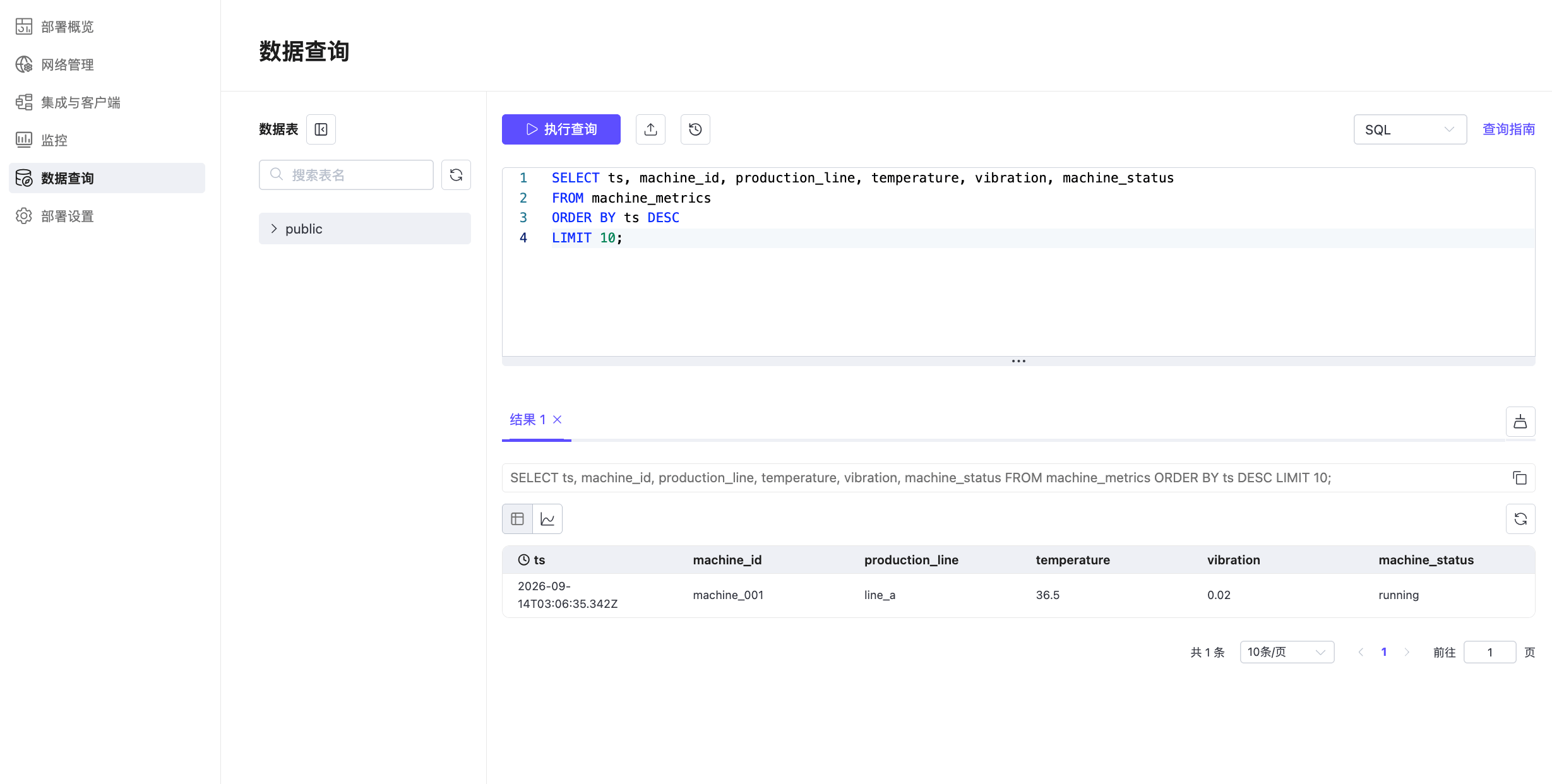The height and width of the screenshot is (784, 1552).
Task: Run the query with 执行查询
Action: 561,129
